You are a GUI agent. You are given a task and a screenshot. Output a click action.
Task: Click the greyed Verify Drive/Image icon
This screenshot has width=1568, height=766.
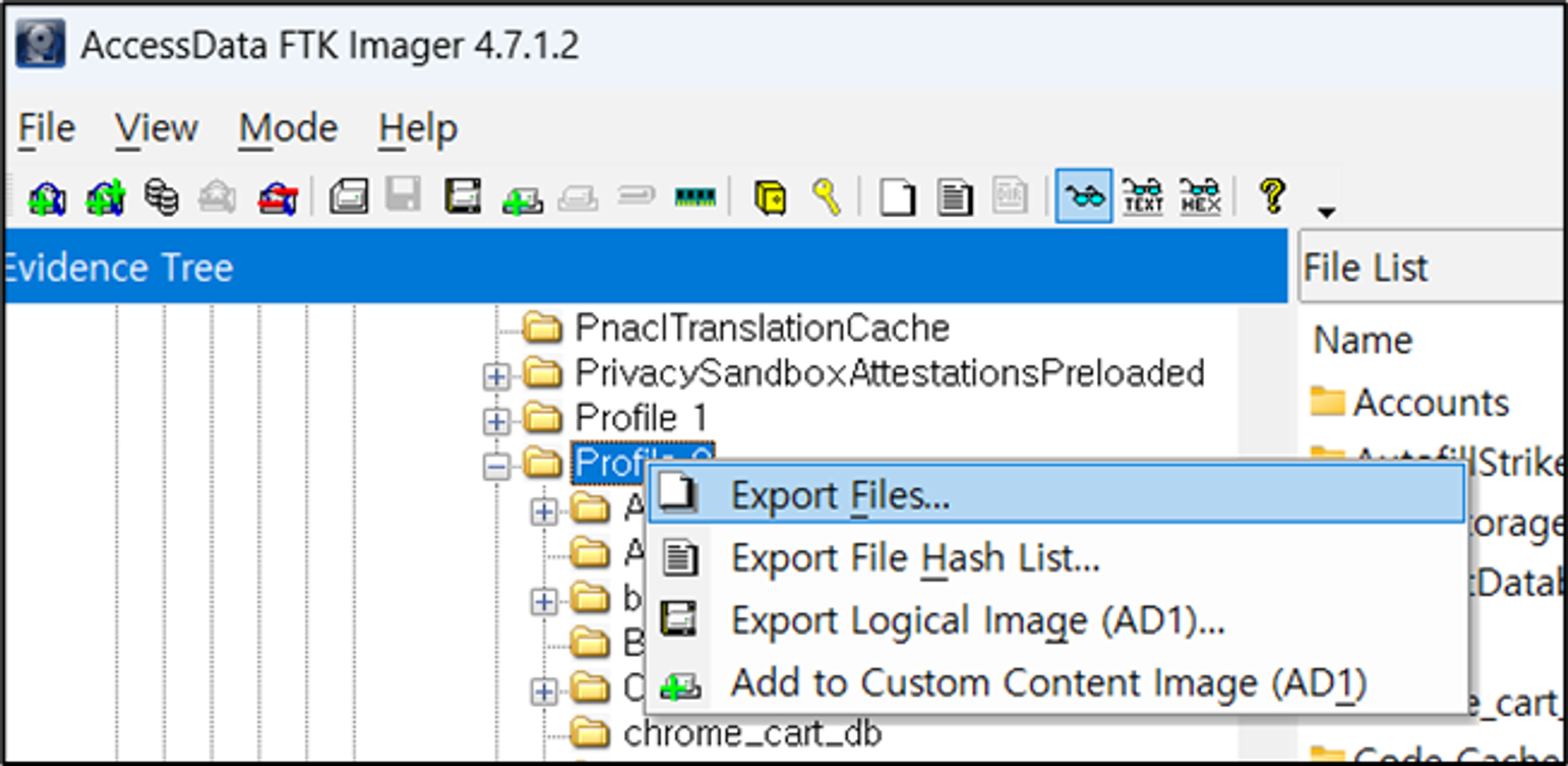pos(636,194)
